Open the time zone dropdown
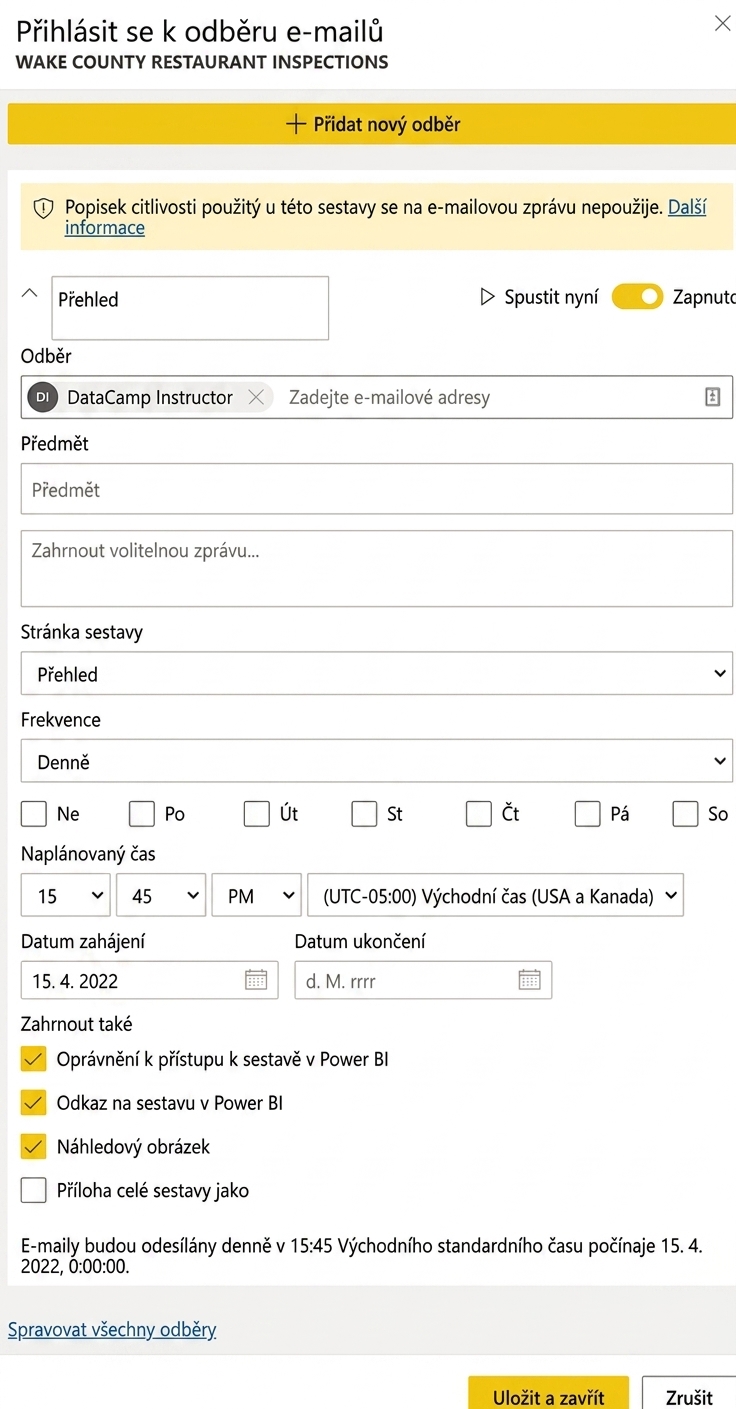 (496, 896)
